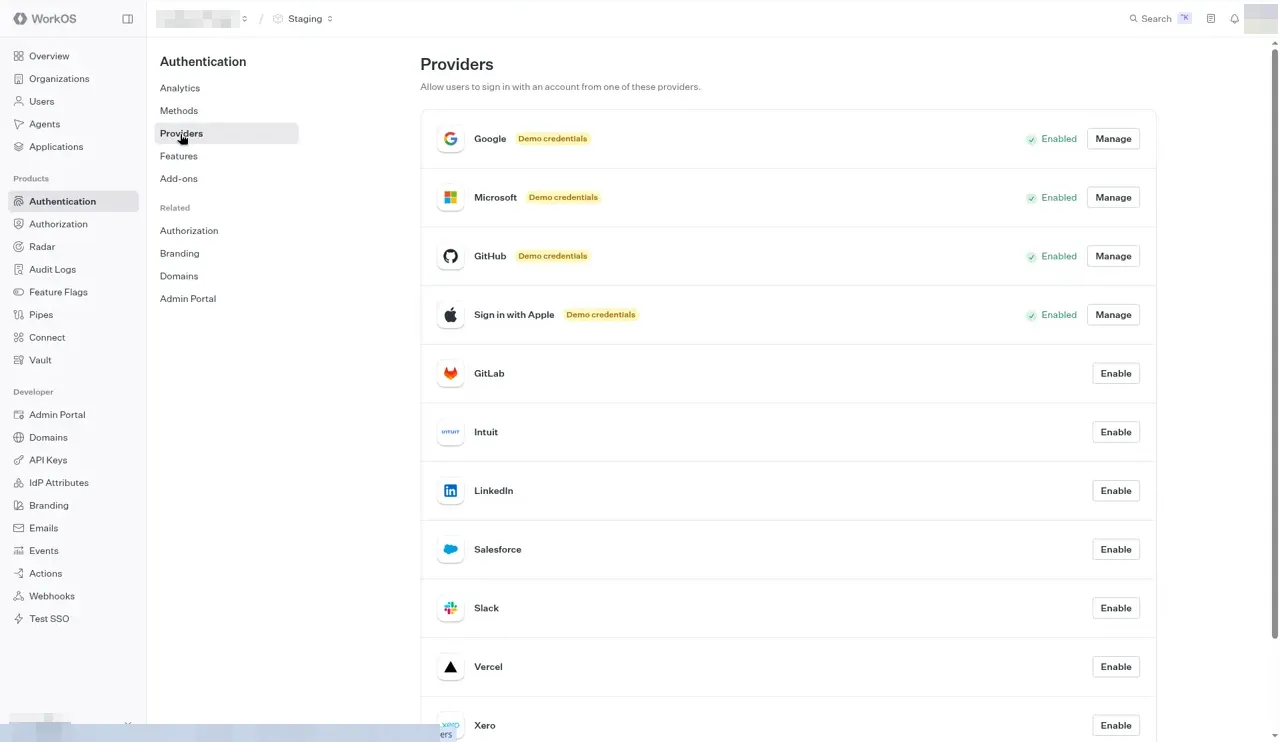Click the Webhooks icon
Viewport: 1280px width, 742px height.
[19, 596]
